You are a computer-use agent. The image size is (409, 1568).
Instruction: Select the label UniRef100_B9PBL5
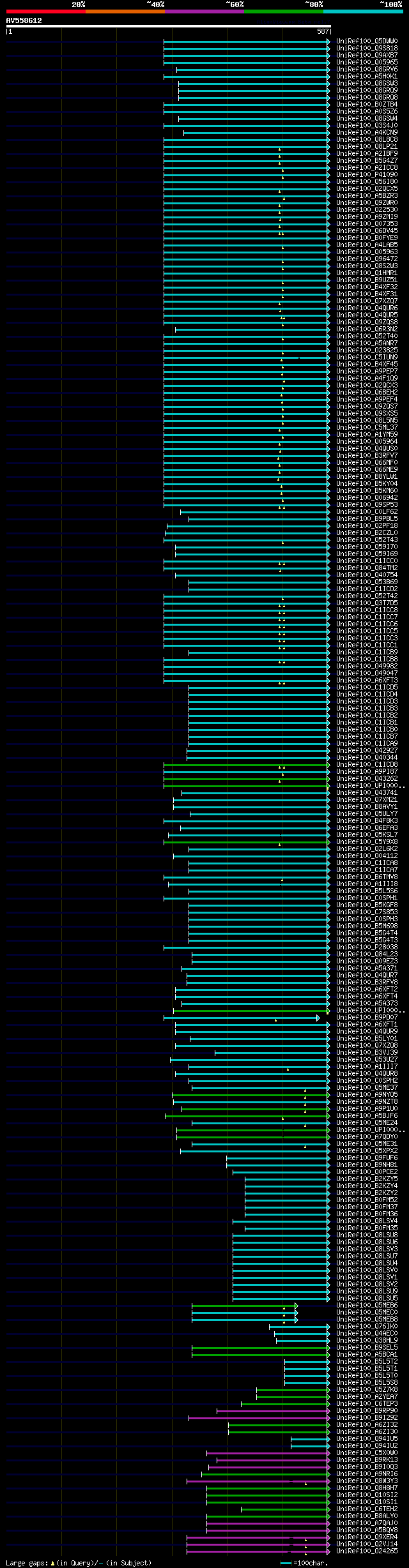click(367, 519)
